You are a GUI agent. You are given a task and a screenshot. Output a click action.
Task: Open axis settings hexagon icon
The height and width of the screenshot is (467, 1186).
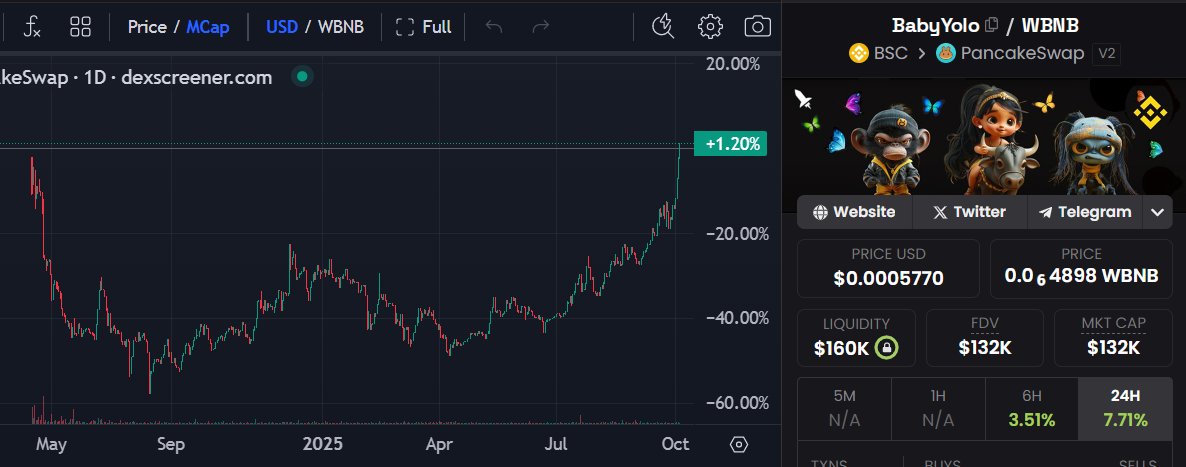pyautogui.click(x=739, y=444)
